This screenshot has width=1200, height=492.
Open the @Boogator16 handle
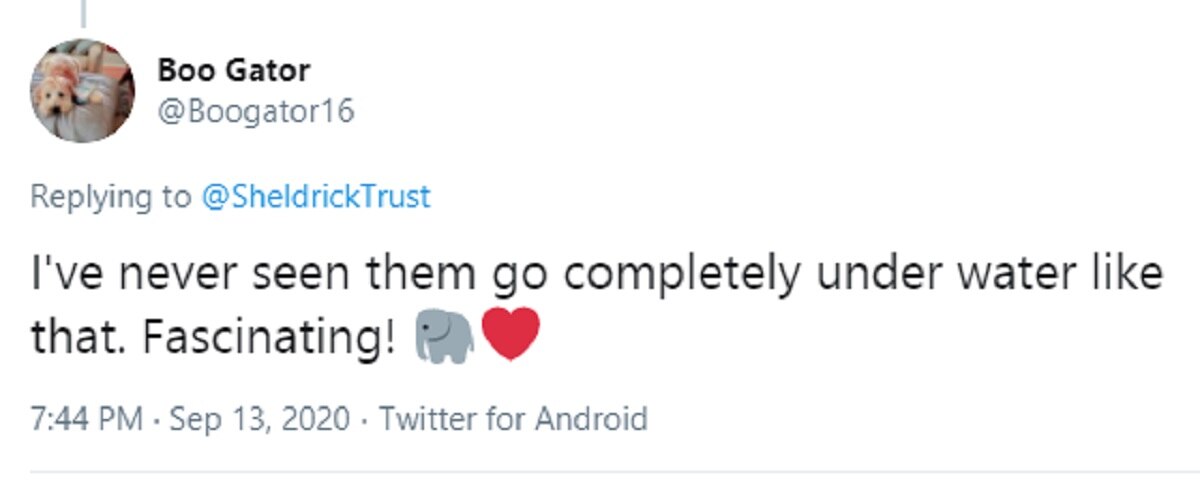pos(255,110)
